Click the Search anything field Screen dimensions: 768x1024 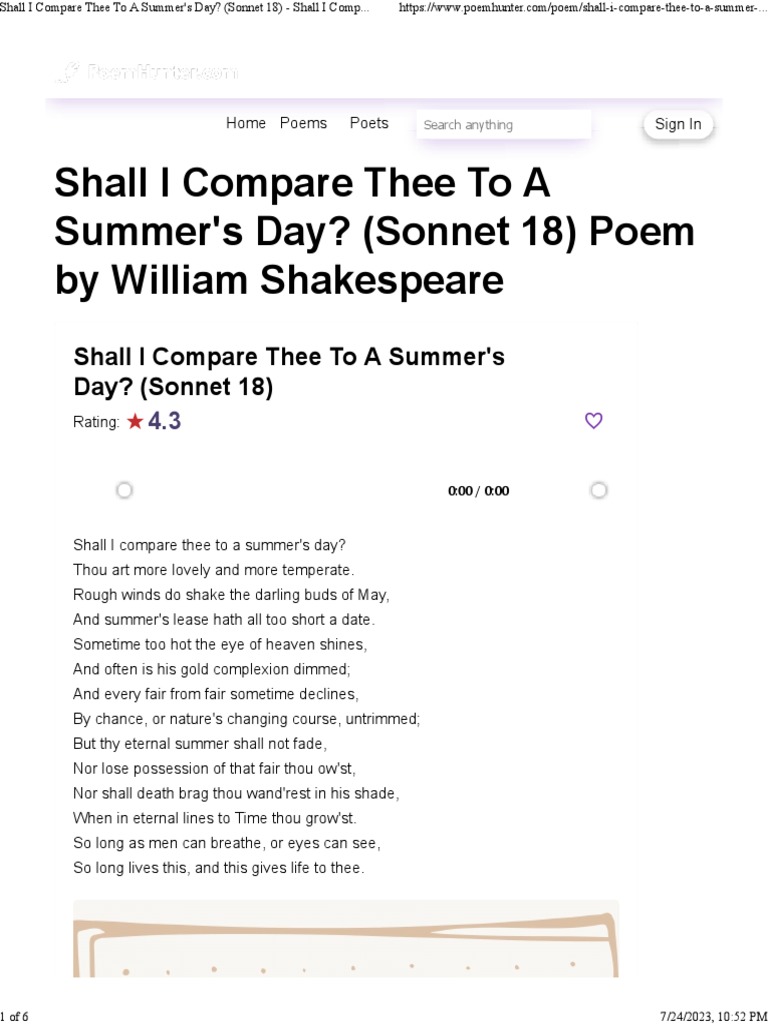(503, 125)
